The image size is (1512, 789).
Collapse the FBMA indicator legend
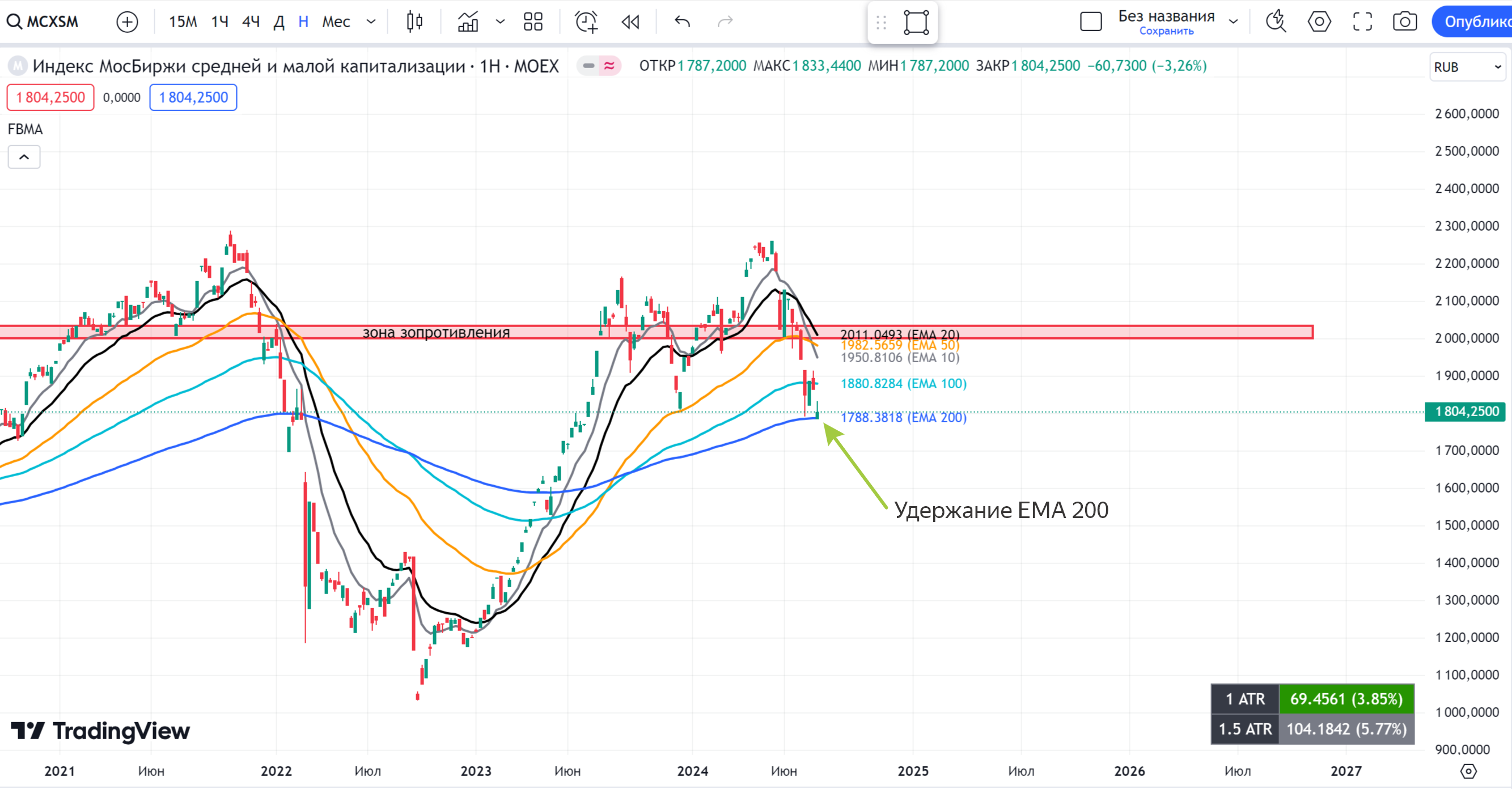[24, 156]
